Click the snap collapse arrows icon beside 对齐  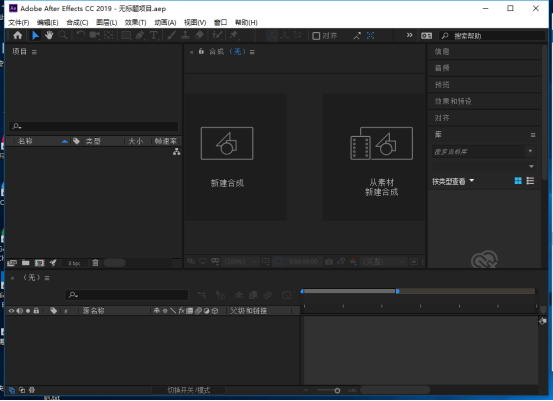click(x=357, y=36)
